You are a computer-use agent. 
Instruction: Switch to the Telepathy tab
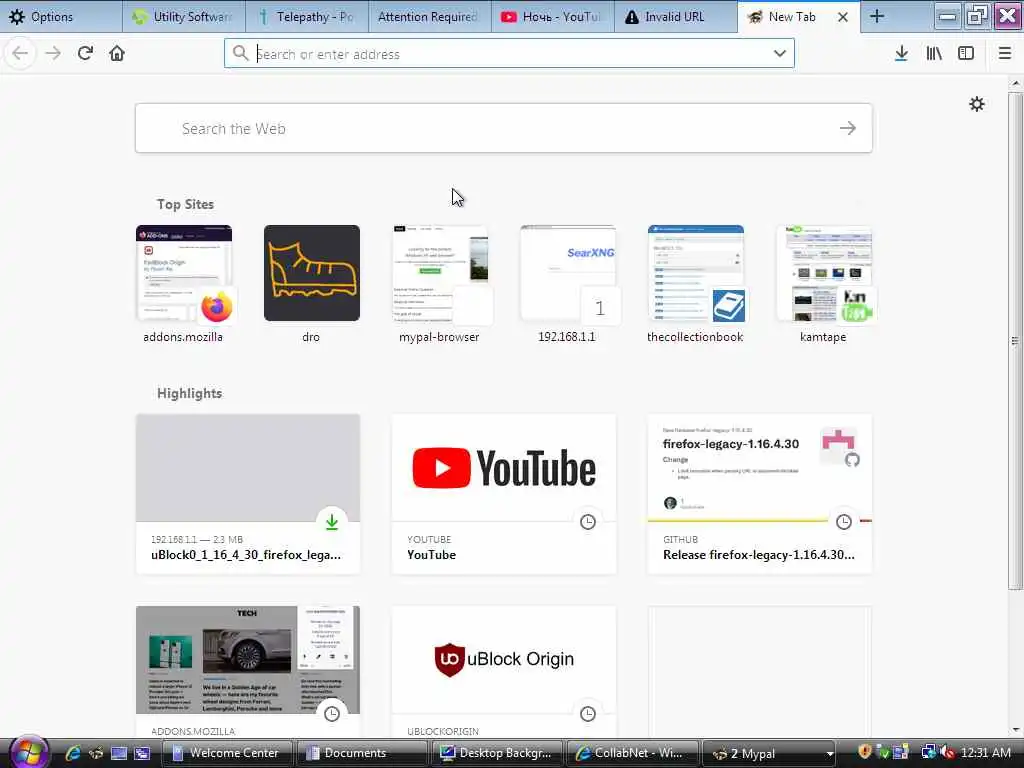pyautogui.click(x=307, y=16)
